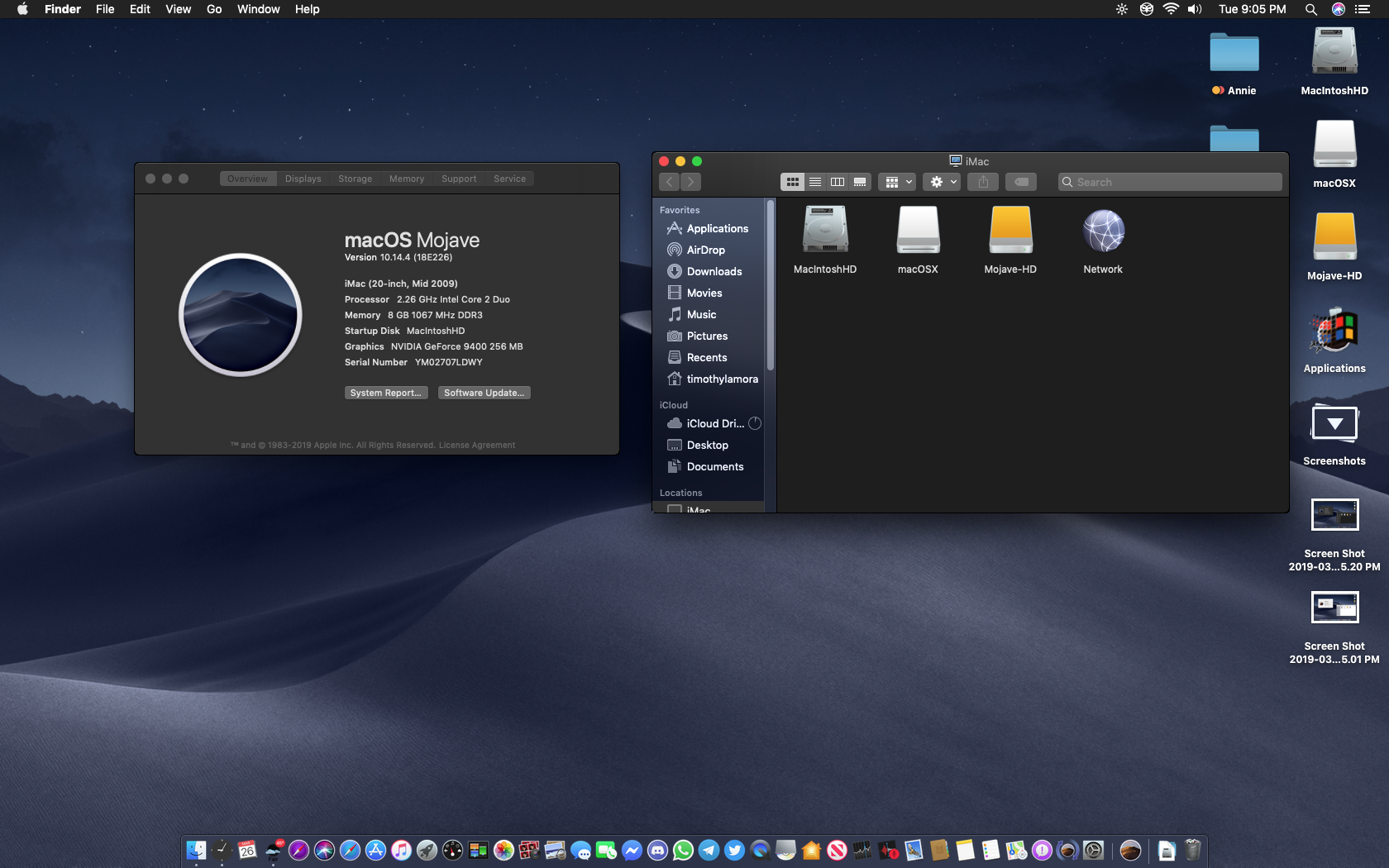Click the Software Update button

[484, 393]
